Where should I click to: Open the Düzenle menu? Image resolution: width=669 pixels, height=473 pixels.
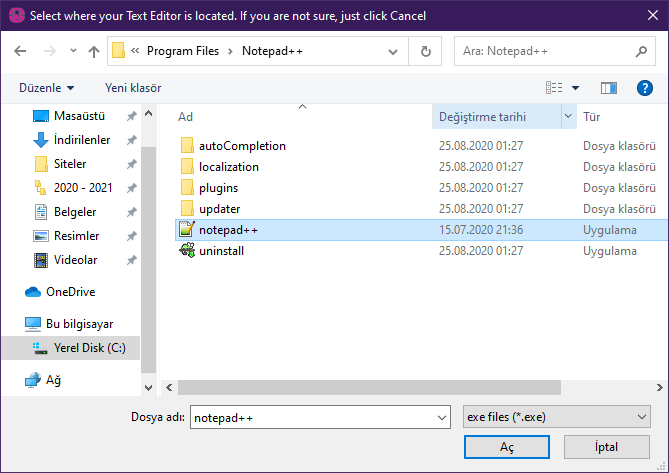pyautogui.click(x=47, y=88)
